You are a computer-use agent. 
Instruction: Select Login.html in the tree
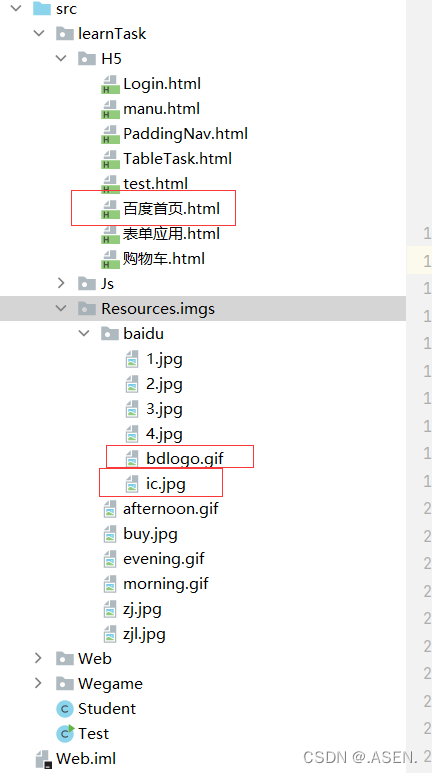click(162, 84)
